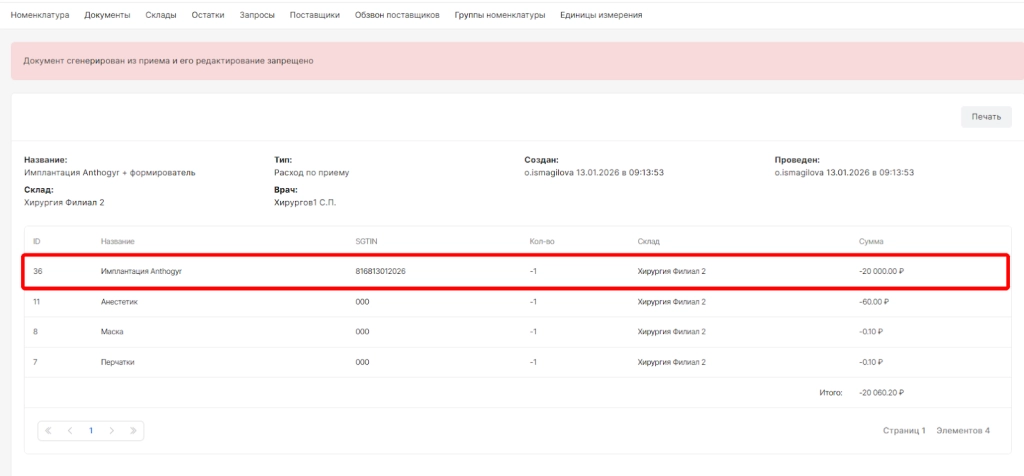Click the Сумма column header

point(870,241)
